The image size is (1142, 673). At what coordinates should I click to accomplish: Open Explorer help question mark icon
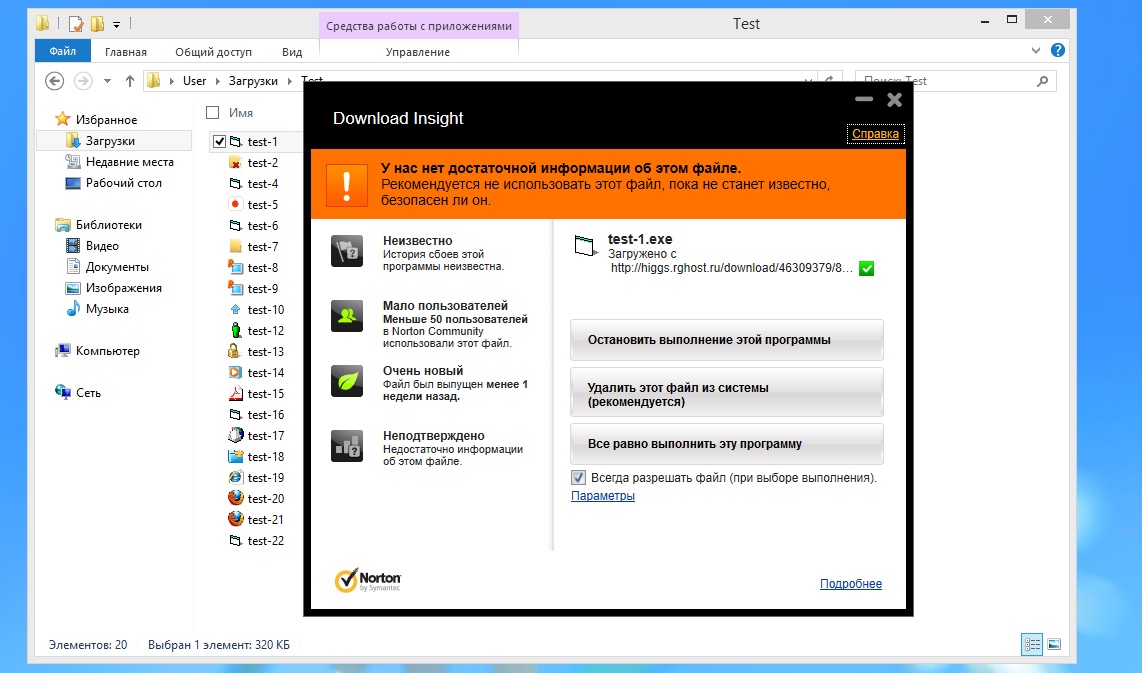point(1058,50)
